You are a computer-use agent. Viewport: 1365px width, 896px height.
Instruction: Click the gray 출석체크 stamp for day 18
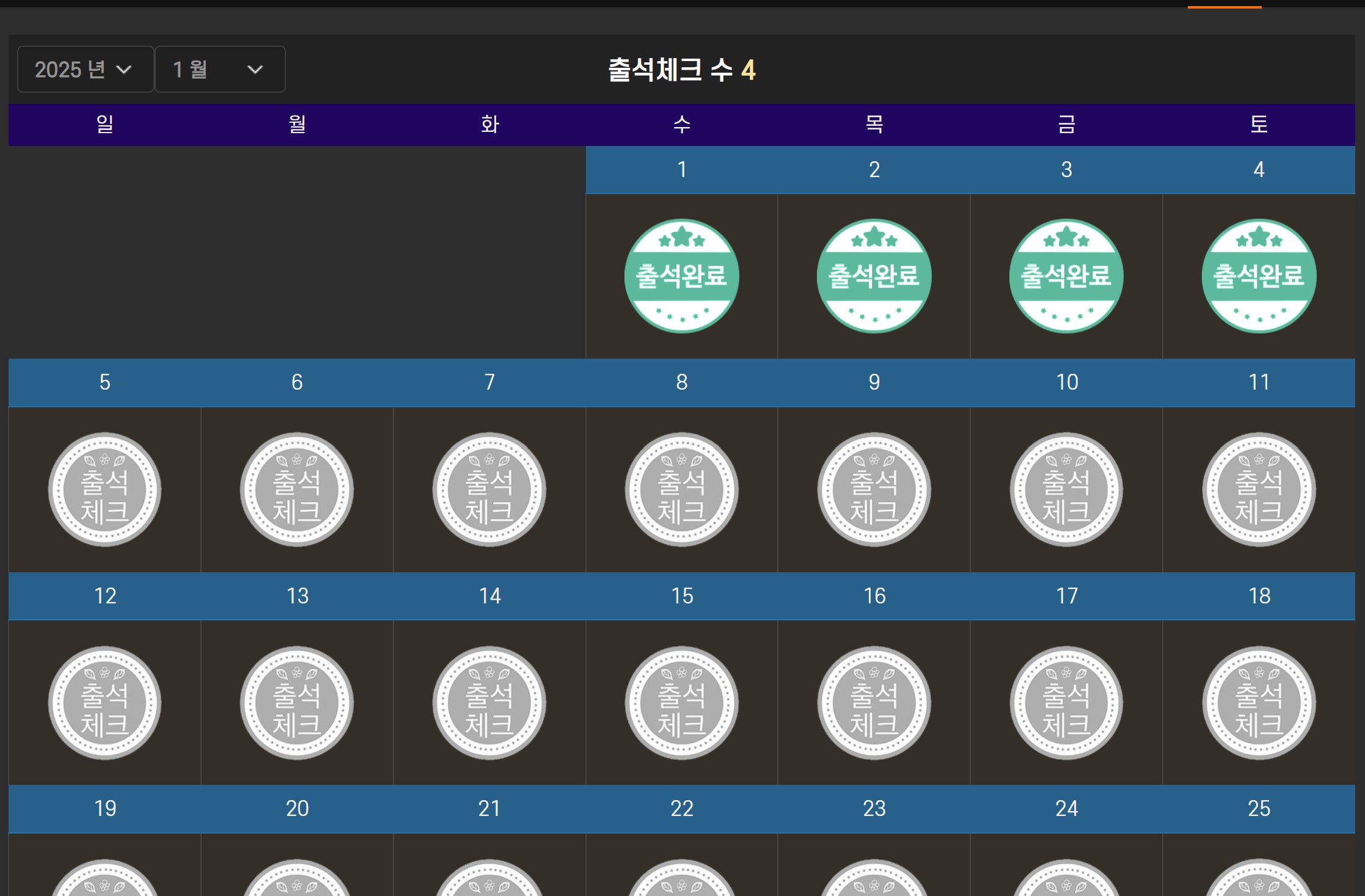(1259, 703)
